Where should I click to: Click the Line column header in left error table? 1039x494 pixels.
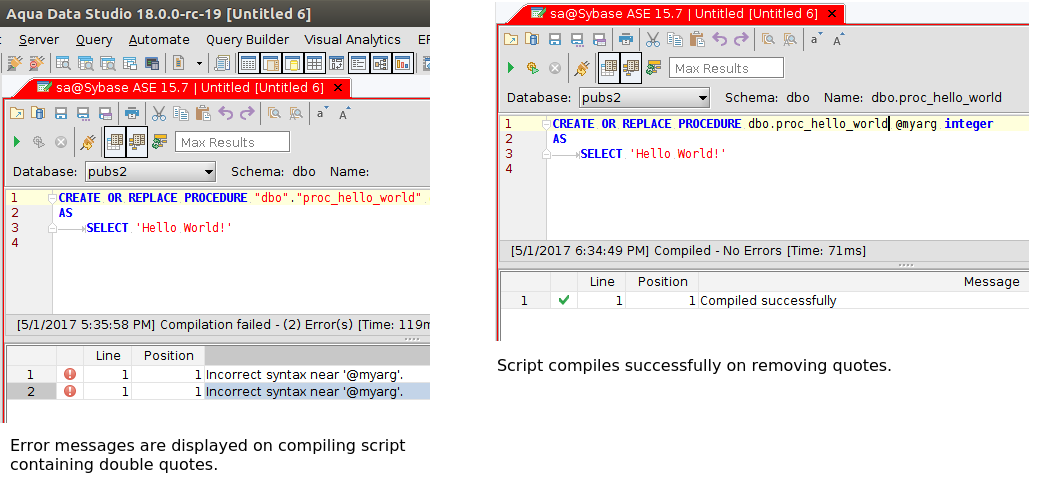point(108,356)
